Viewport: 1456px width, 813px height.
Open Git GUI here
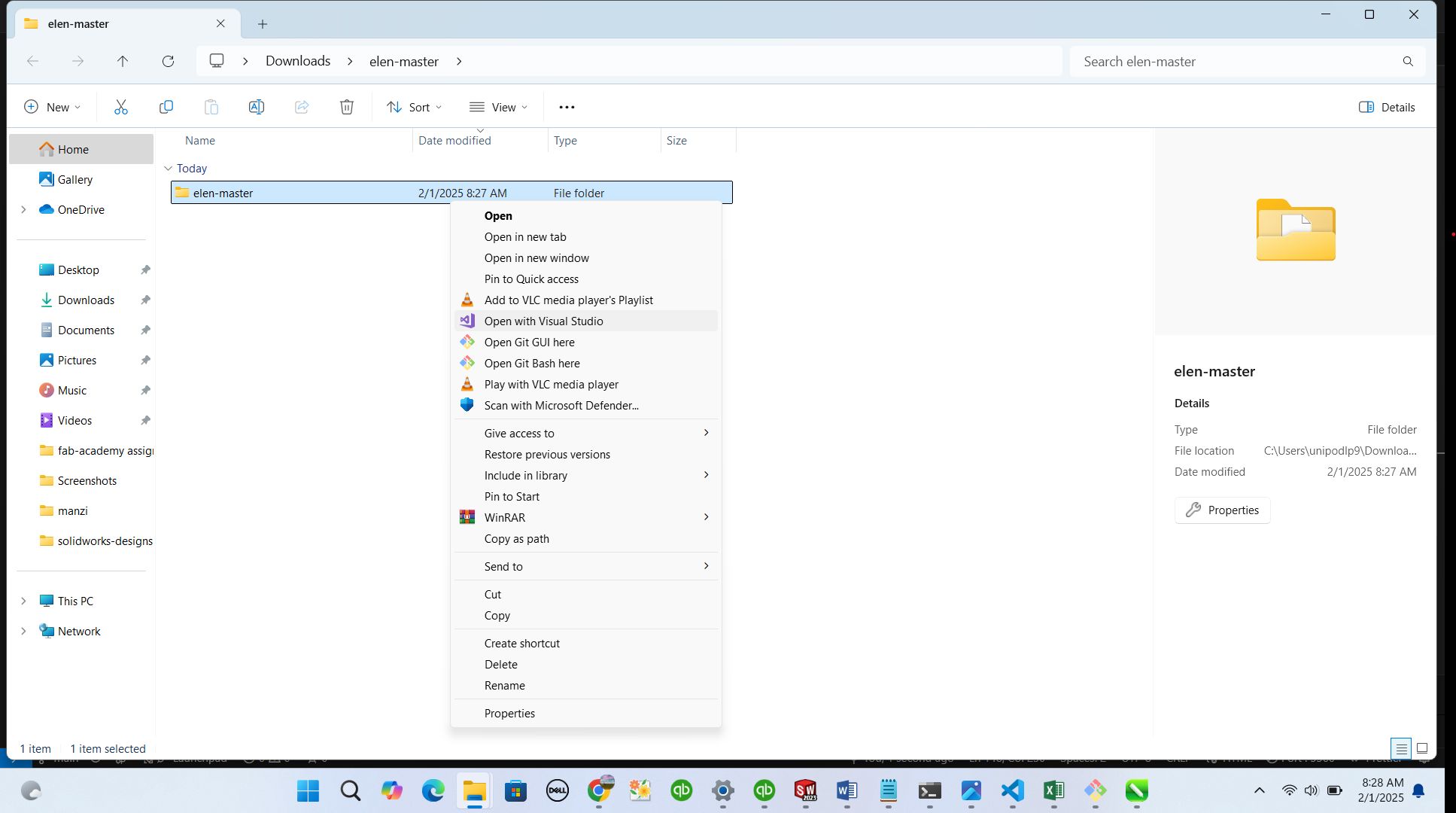[x=529, y=341]
